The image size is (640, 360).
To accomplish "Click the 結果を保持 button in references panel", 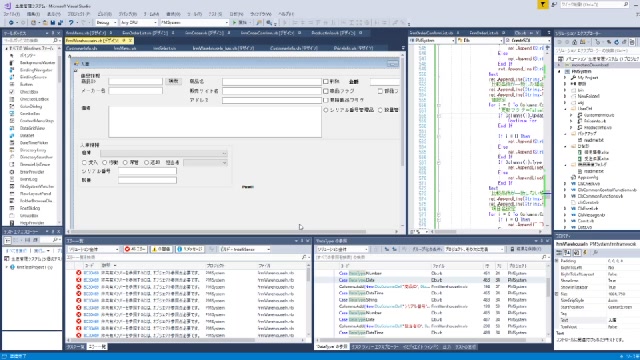I will coord(526,249).
